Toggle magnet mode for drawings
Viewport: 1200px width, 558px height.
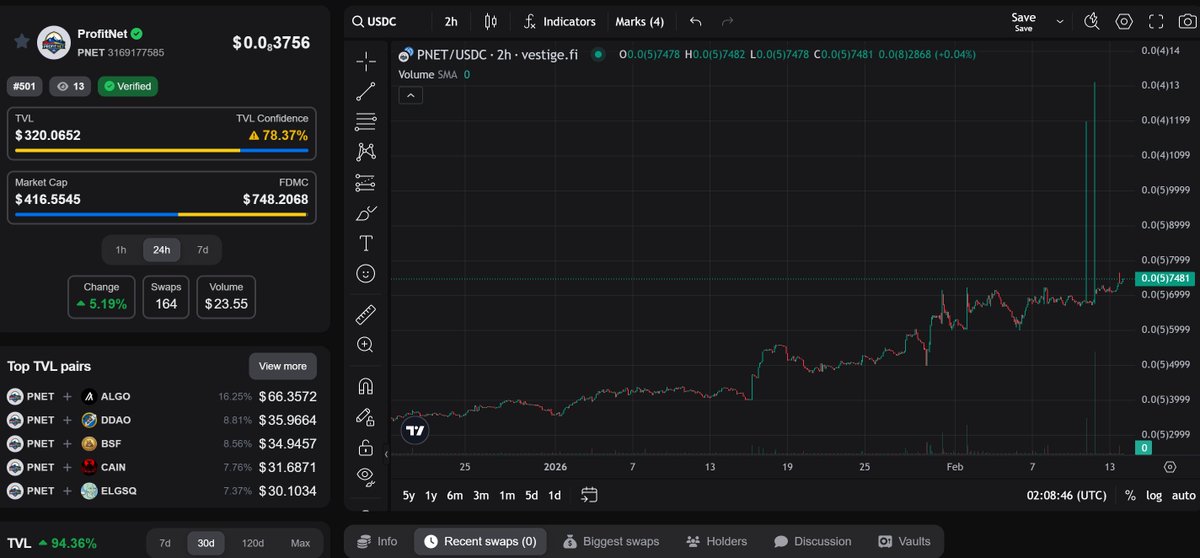coord(366,386)
